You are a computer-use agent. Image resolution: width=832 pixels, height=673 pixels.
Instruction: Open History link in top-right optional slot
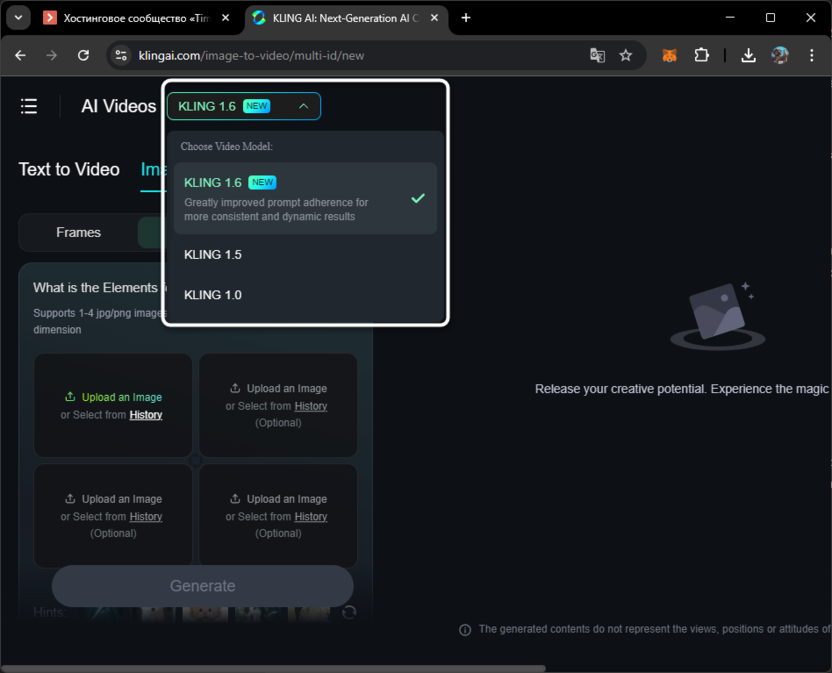pyautogui.click(x=311, y=407)
